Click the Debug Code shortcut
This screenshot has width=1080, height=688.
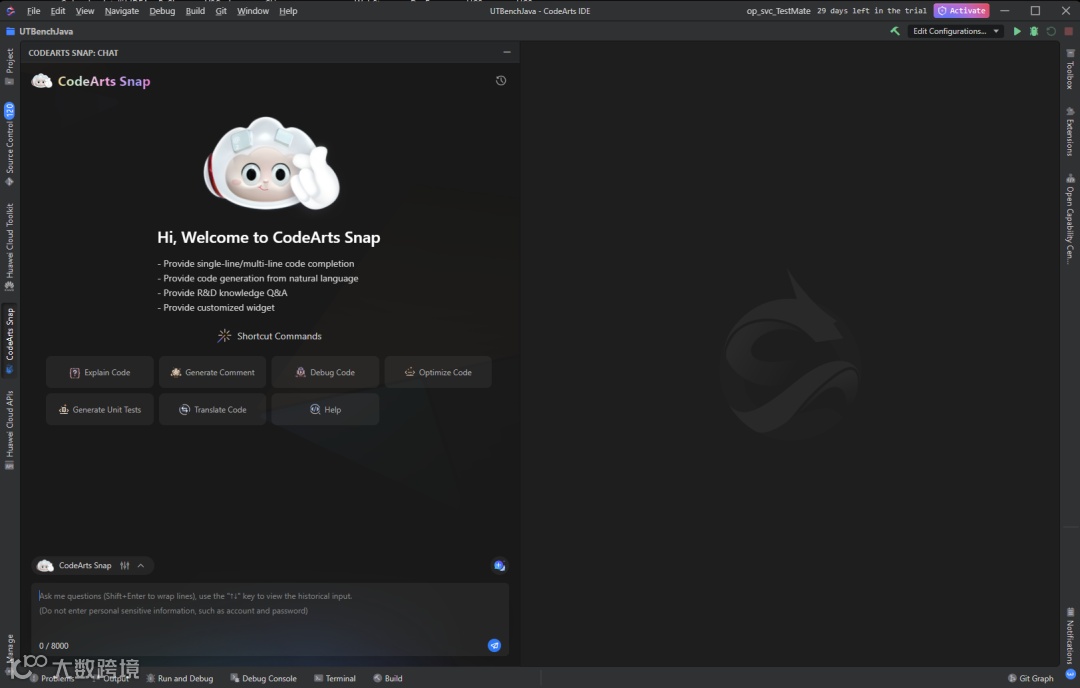[325, 372]
